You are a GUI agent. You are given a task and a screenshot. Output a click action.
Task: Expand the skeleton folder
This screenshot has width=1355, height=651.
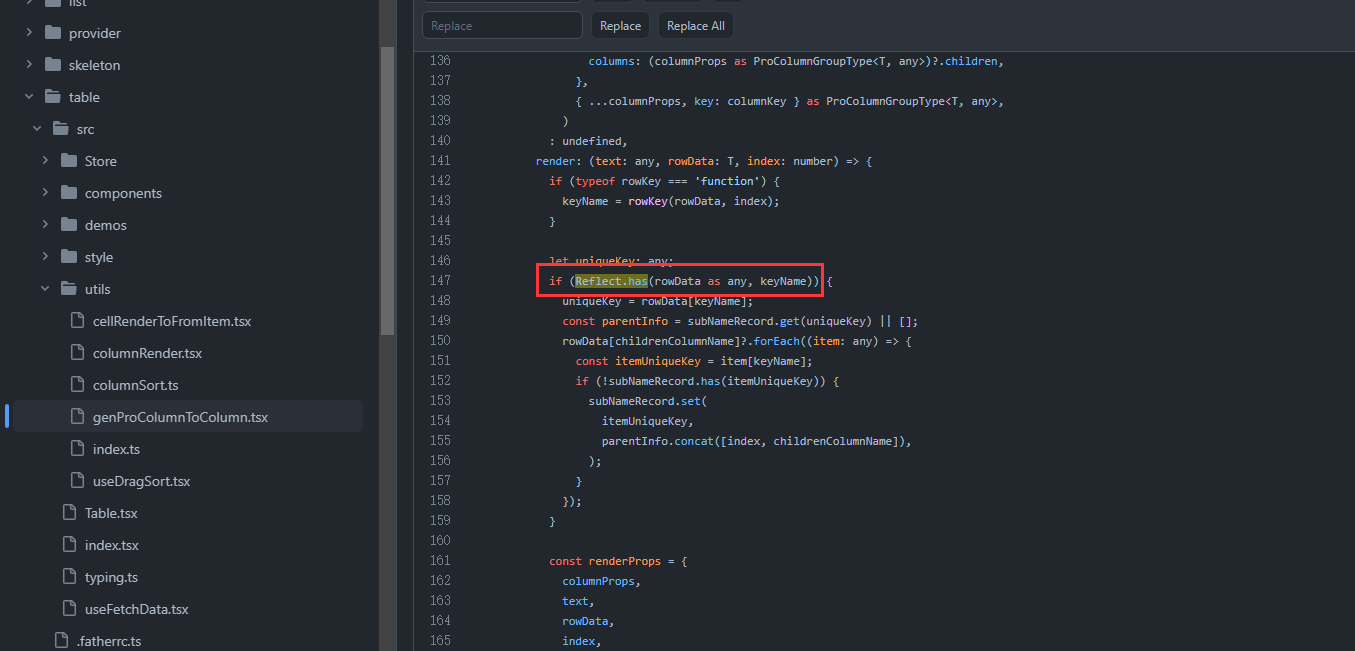[x=28, y=64]
